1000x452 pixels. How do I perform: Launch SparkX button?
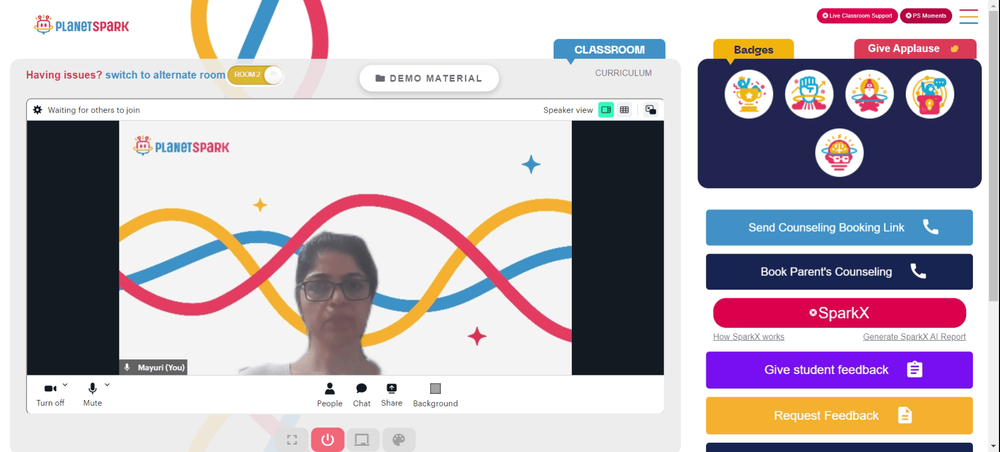point(839,313)
